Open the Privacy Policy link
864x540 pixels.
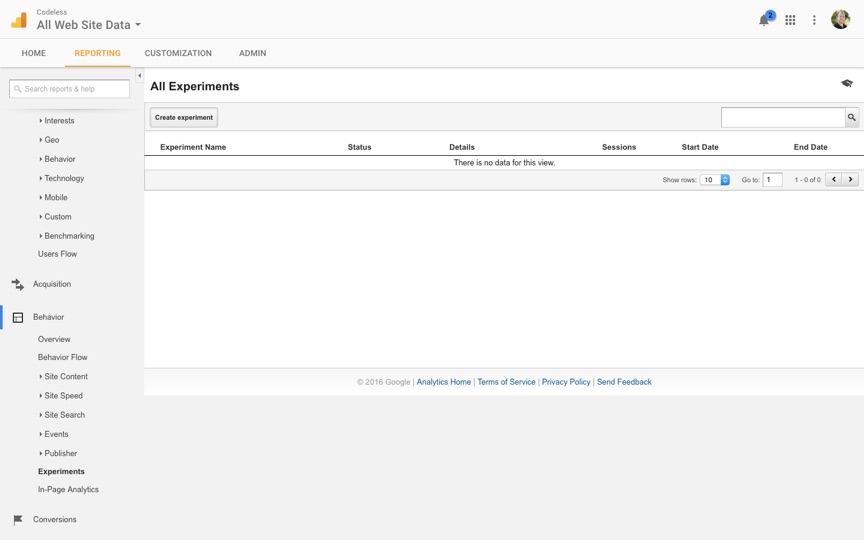tap(566, 382)
